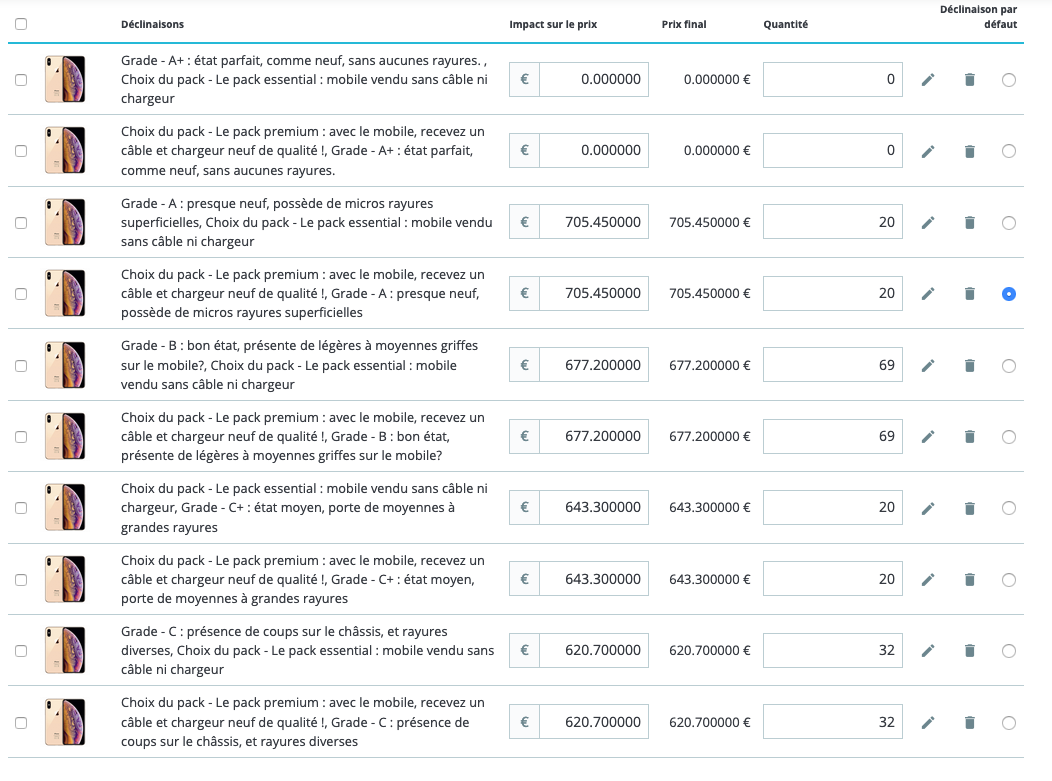This screenshot has width=1052, height=781.
Task: Check the Grade C pack premium row
Action: (21, 722)
